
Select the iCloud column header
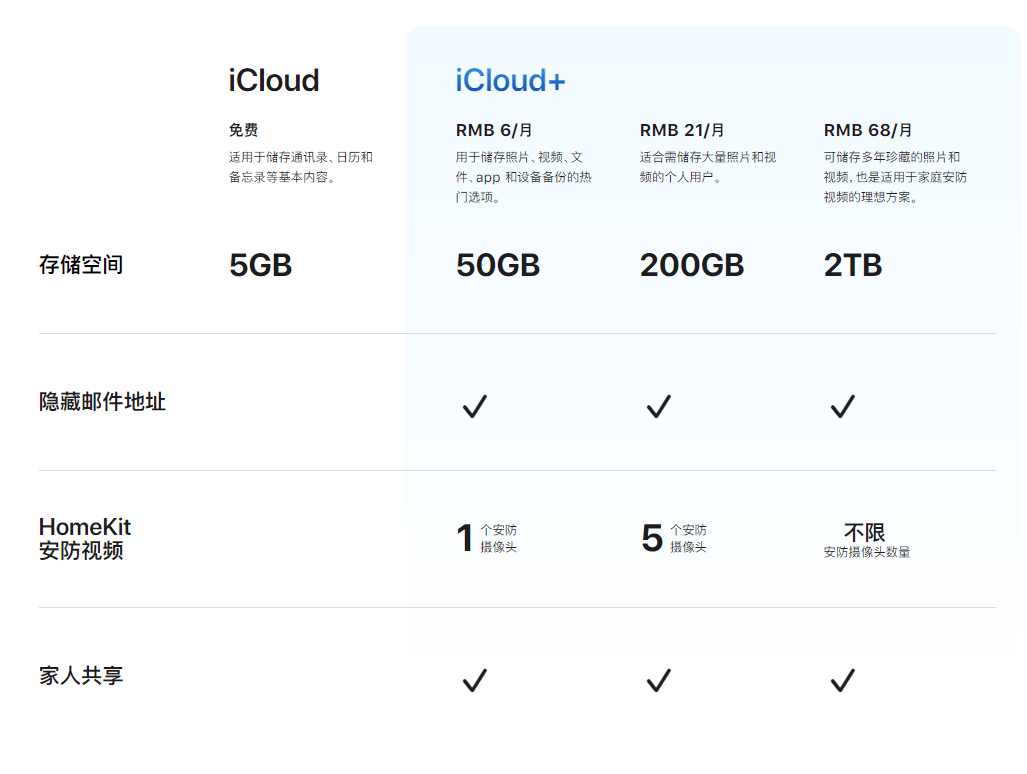pyautogui.click(x=271, y=80)
